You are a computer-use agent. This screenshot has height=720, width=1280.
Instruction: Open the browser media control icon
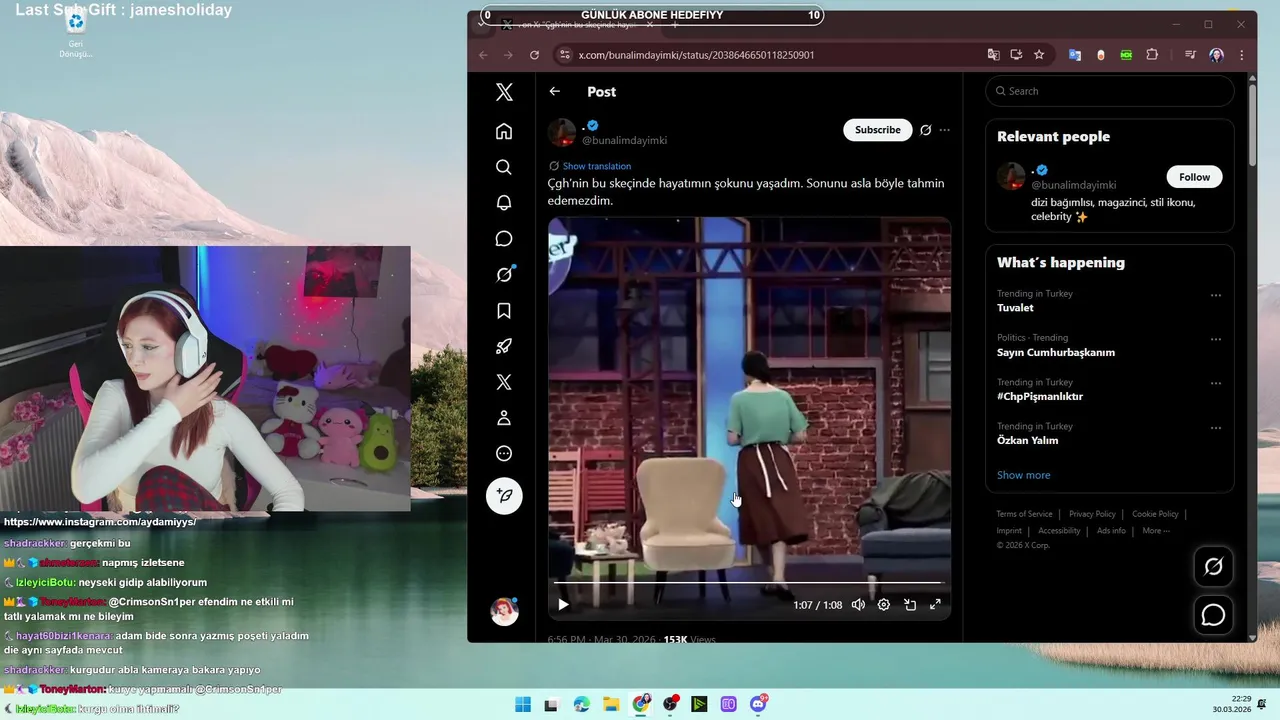1190,55
